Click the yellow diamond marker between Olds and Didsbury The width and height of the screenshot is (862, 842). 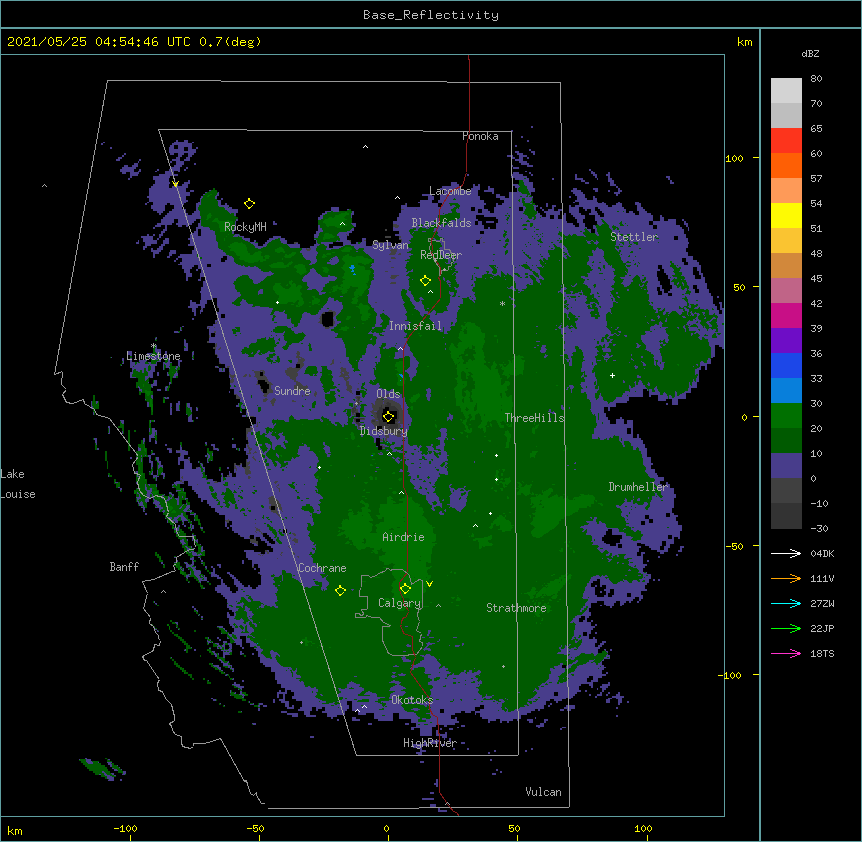388,416
